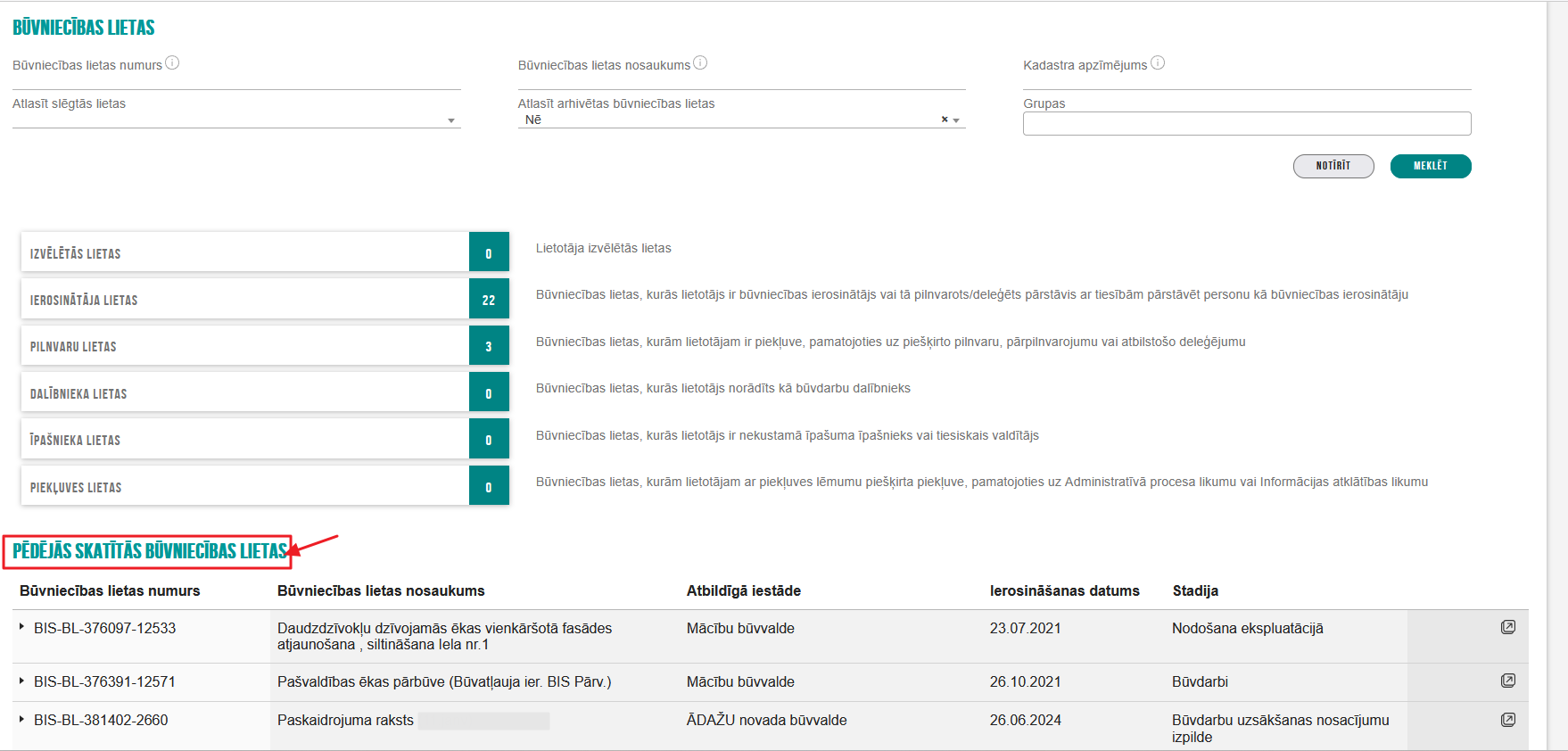
Task: Click 'Paskaidrojuma raksts' case name
Action: [345, 720]
